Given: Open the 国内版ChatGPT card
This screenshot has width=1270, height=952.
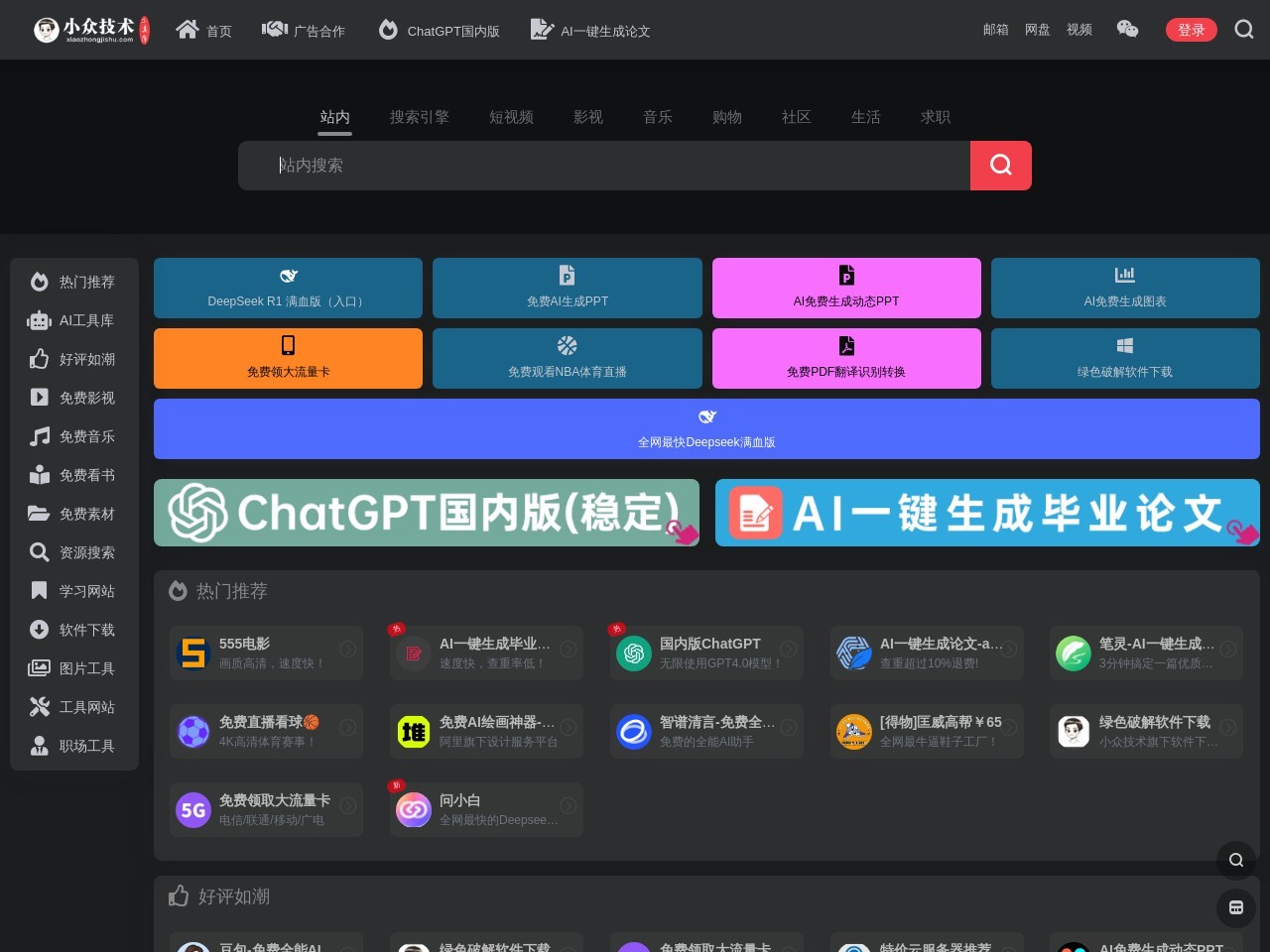Looking at the screenshot, I should coord(706,653).
